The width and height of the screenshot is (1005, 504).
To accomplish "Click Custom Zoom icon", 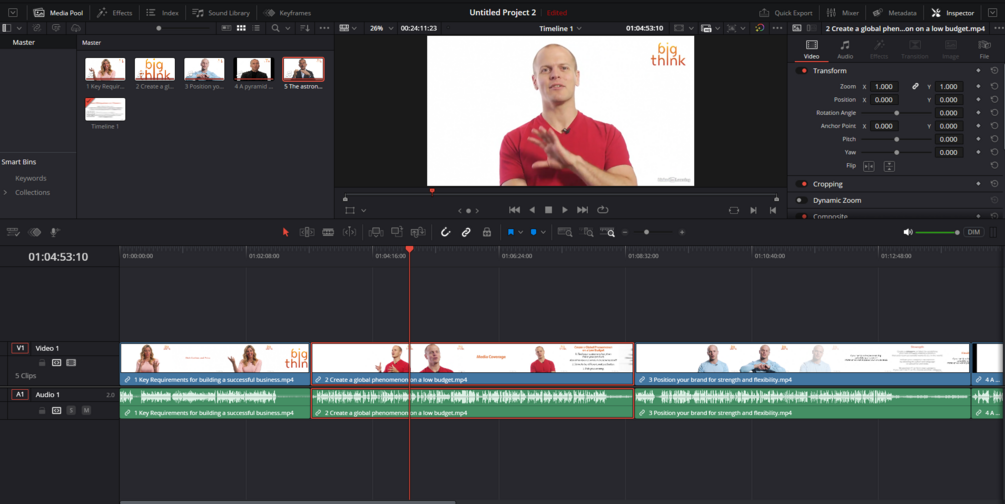I will (608, 232).
